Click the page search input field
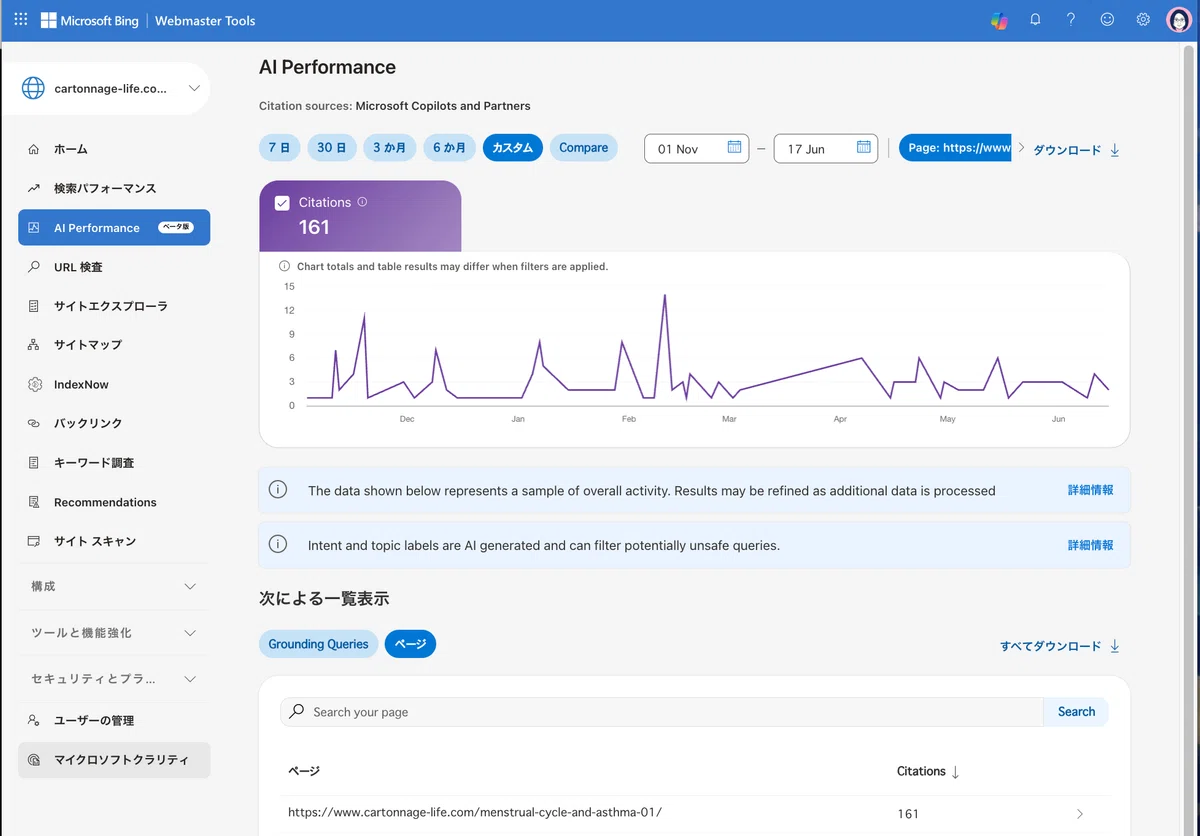 coord(662,712)
